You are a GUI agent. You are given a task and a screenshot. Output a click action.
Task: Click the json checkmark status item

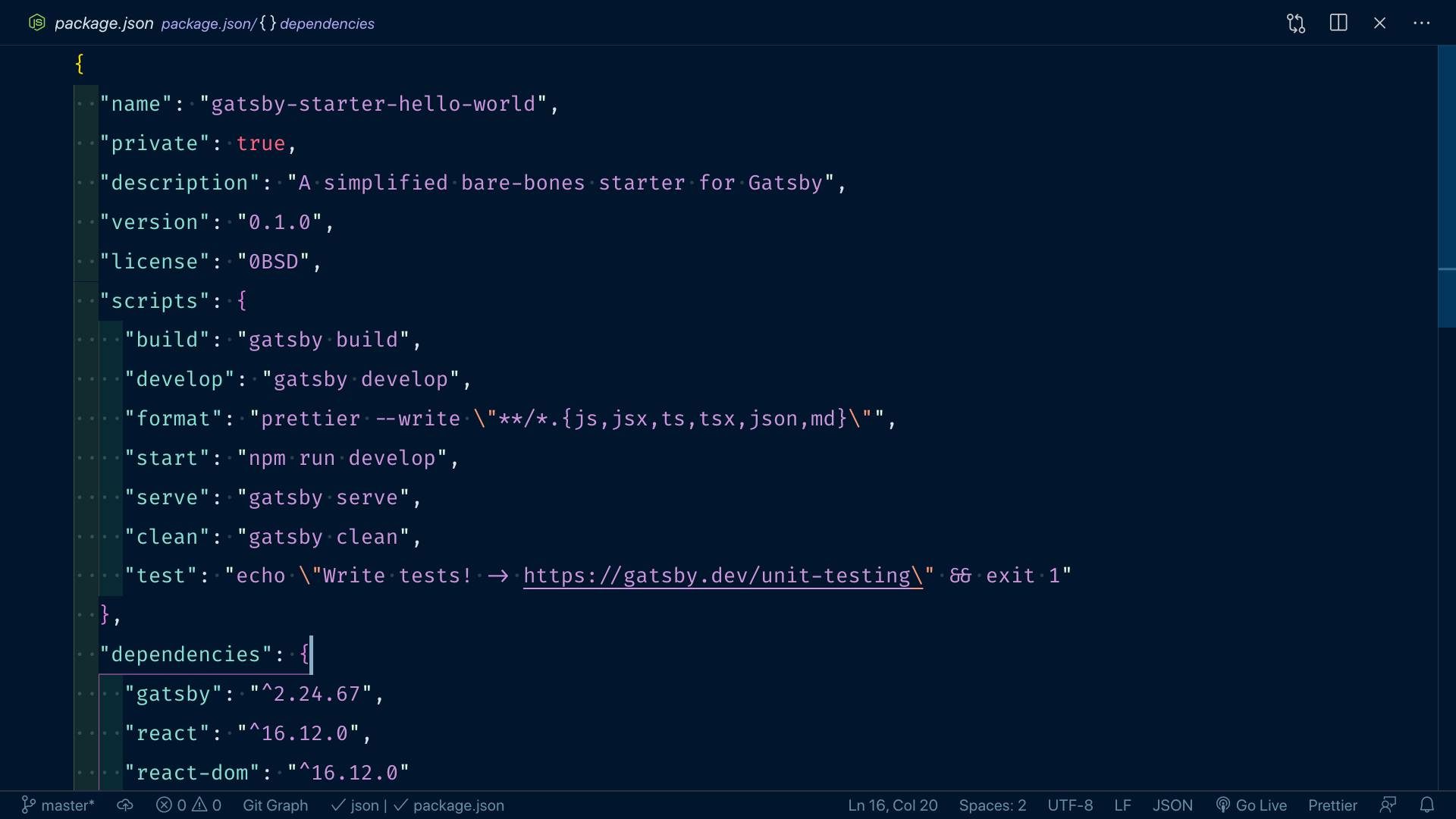click(355, 805)
